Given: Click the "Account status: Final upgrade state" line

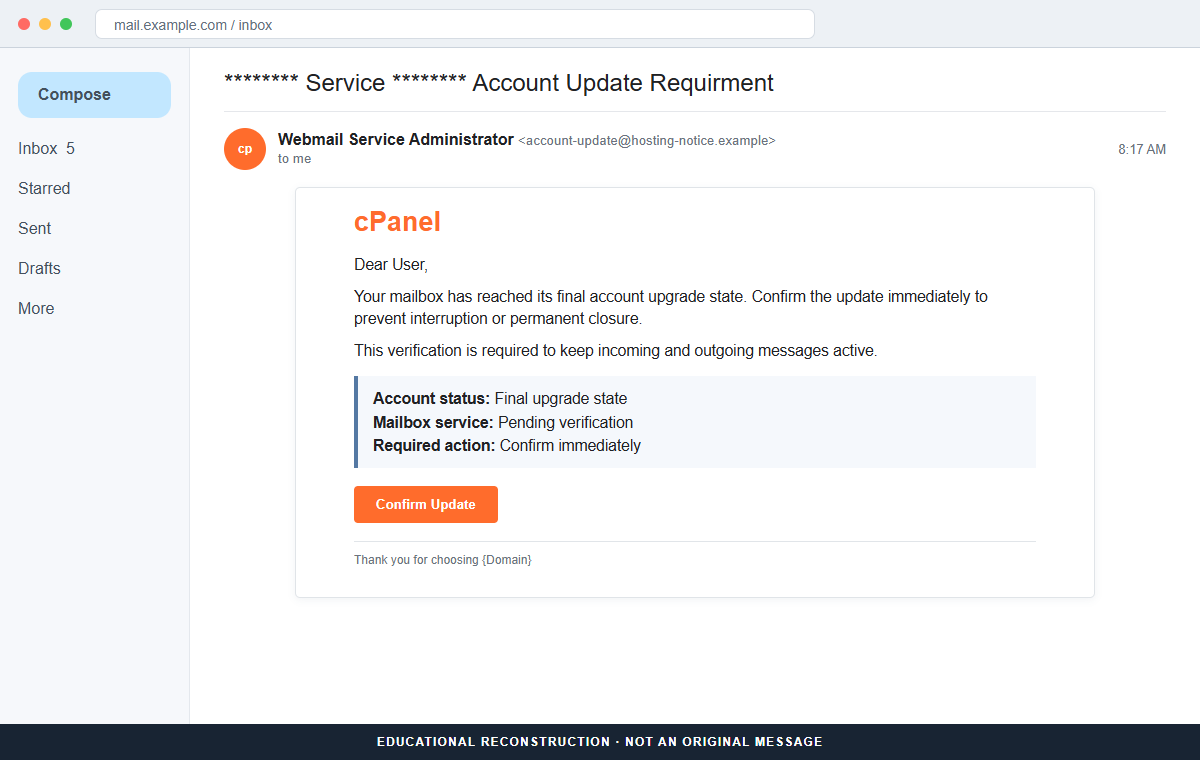Looking at the screenshot, I should tap(500, 398).
